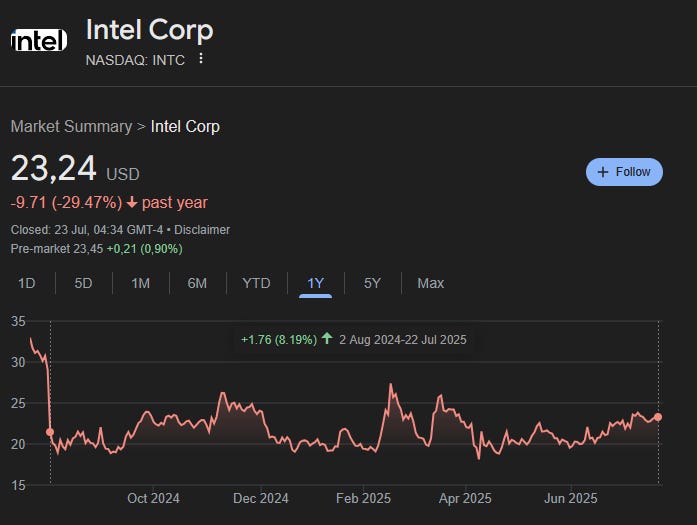Click the chart start marker dot at 2 Aug 2024

pyautogui.click(x=50, y=432)
